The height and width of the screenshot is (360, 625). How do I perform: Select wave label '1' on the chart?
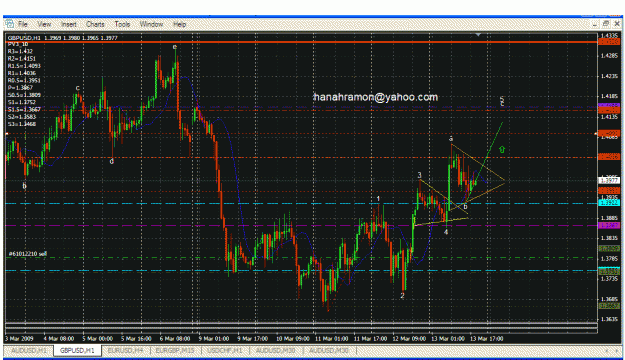click(x=378, y=198)
